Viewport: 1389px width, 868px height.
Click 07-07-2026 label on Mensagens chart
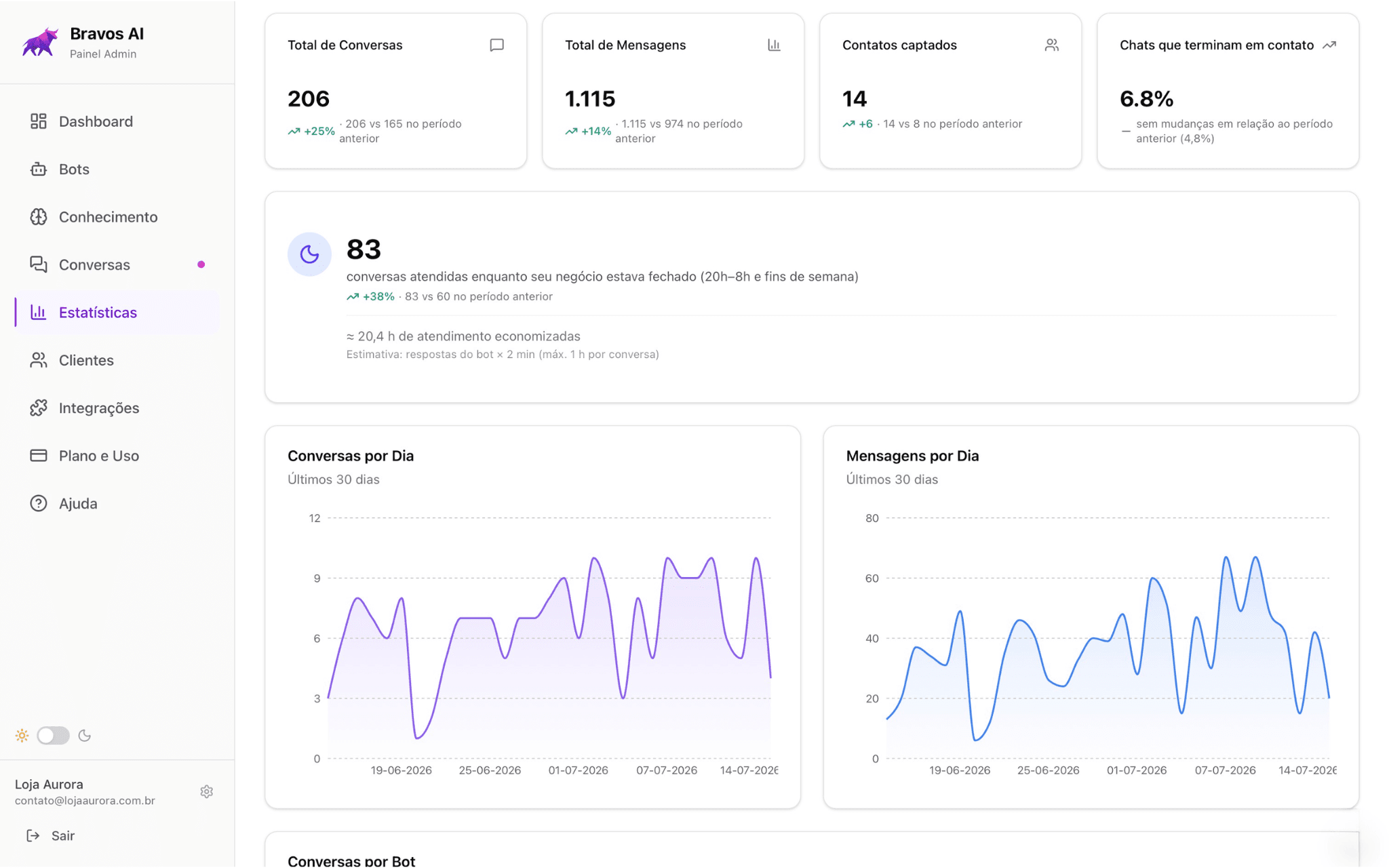click(1225, 770)
